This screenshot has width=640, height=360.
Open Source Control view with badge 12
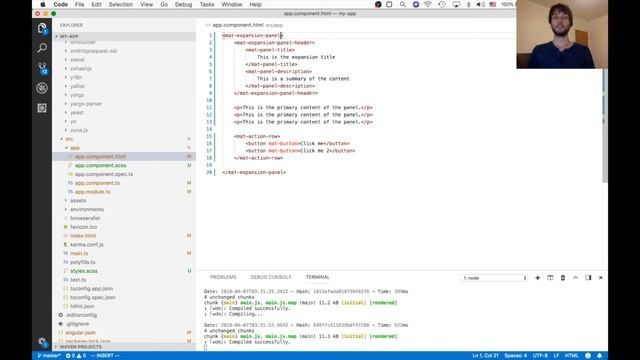(42, 68)
